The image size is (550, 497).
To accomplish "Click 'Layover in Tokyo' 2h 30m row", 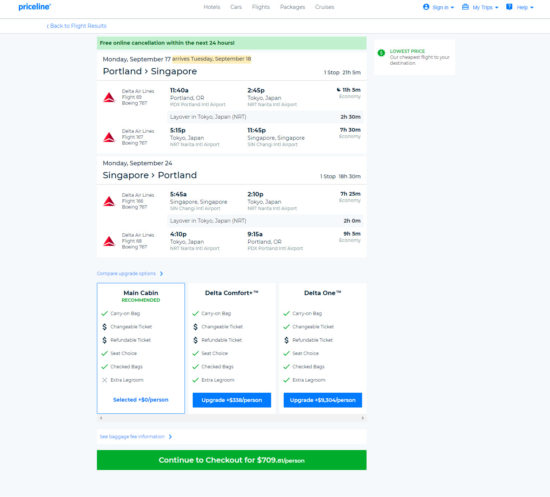I will click(266, 117).
